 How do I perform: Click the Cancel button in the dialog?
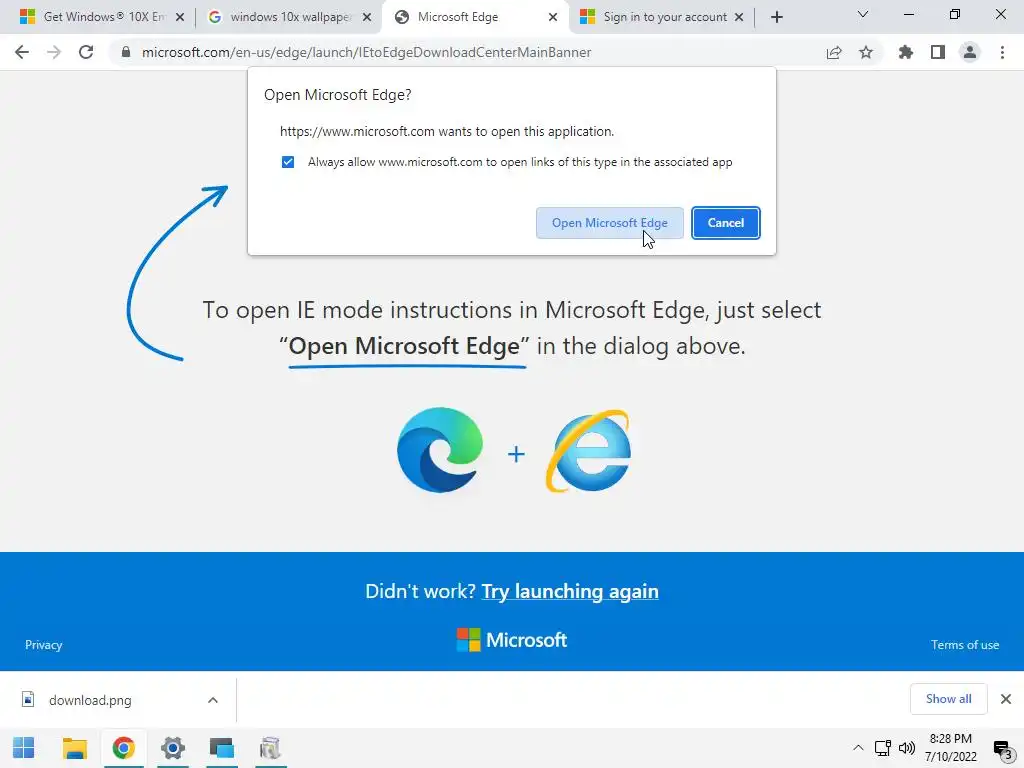pos(726,223)
